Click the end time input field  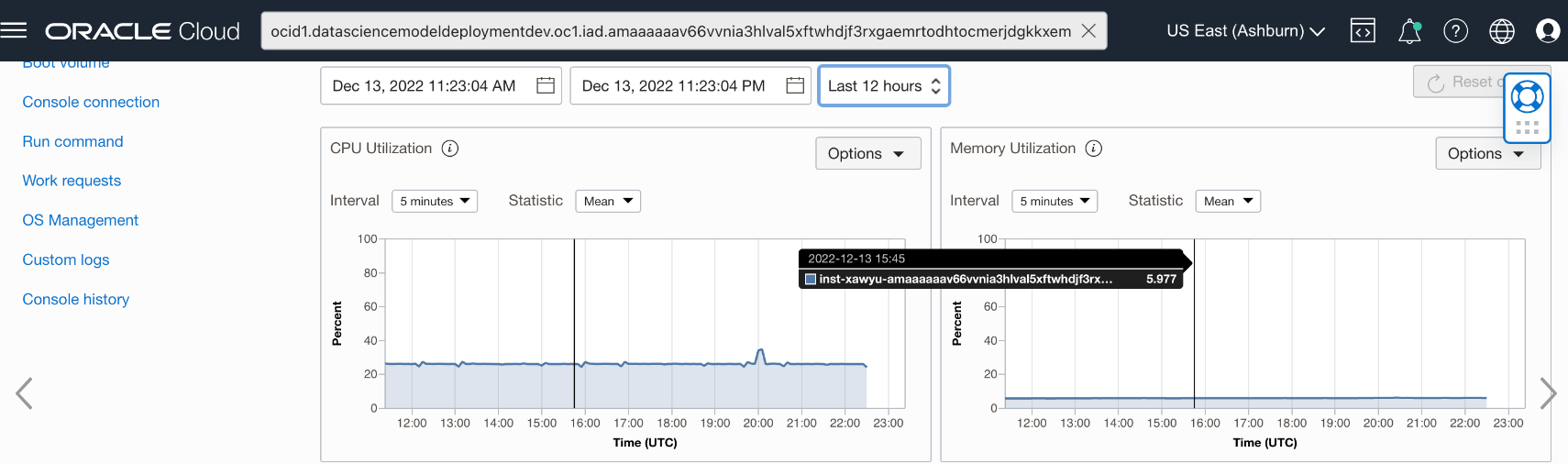click(x=674, y=86)
